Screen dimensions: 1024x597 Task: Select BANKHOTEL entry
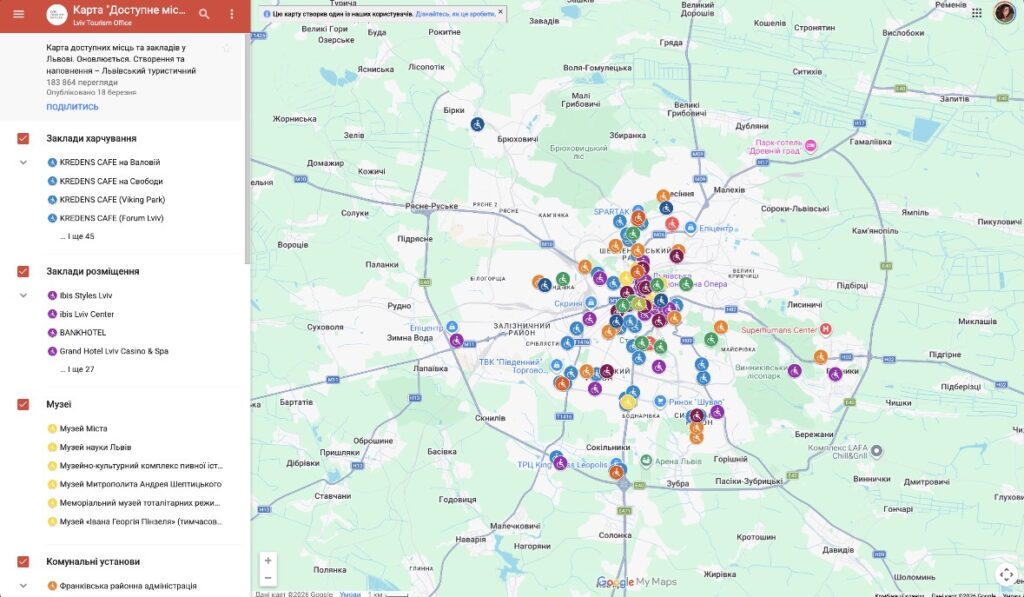[x=82, y=332]
